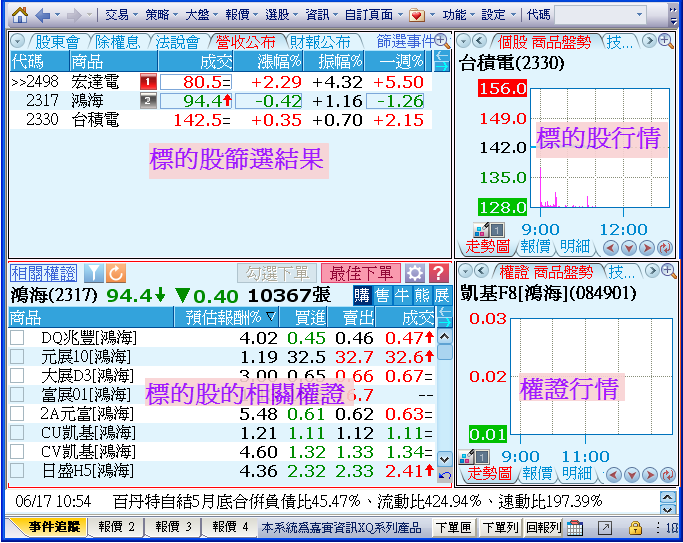Click the calendar icon in bottom bar

click(x=576, y=527)
